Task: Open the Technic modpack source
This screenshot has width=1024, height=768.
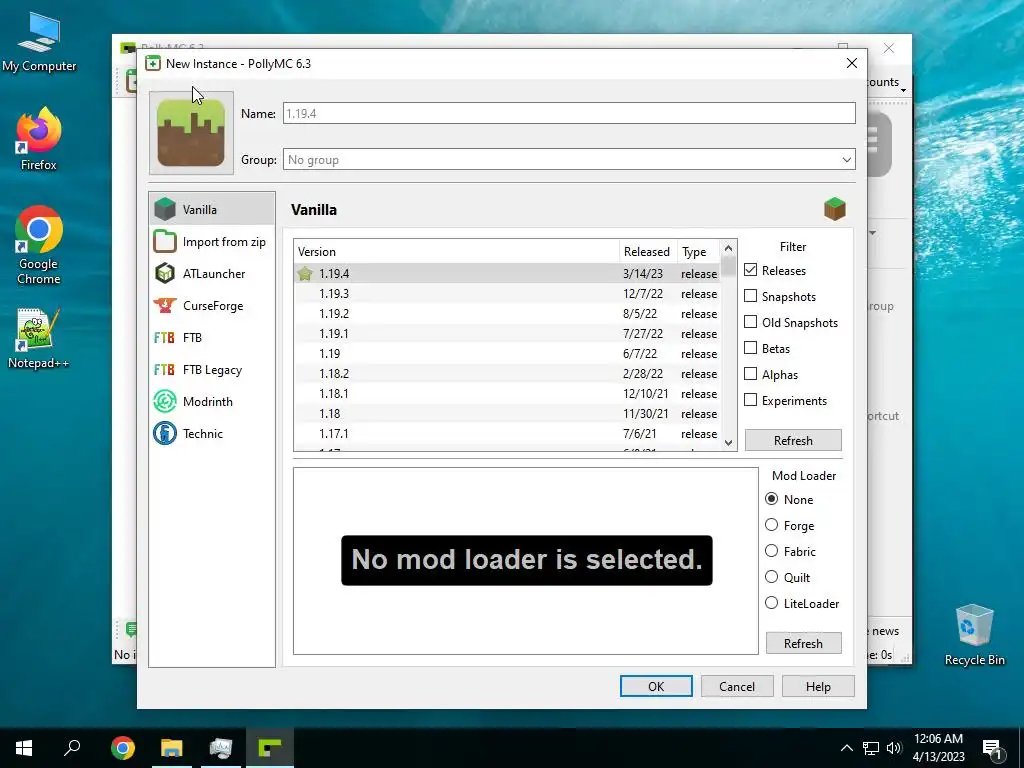Action: (x=212, y=434)
